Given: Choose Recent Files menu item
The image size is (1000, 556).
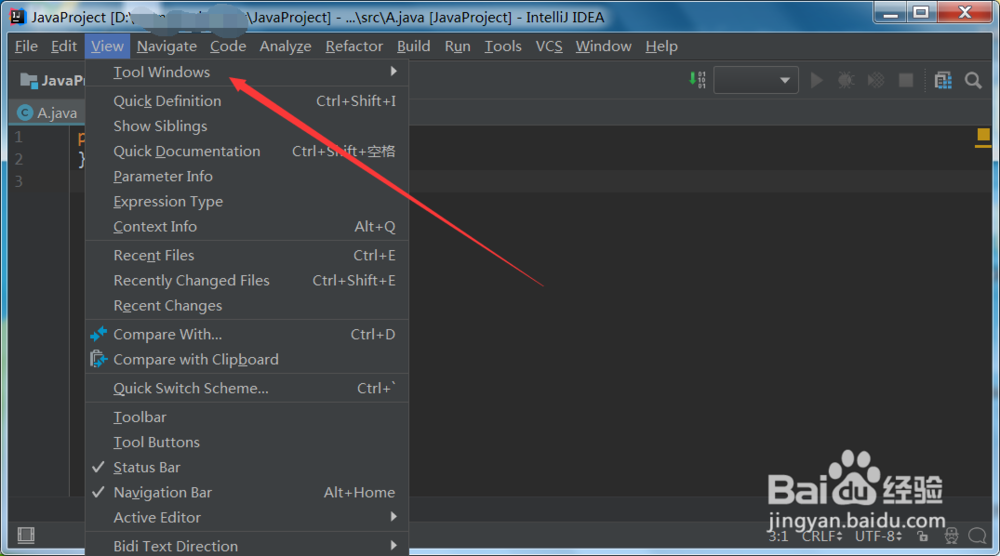Looking at the screenshot, I should [247, 255].
